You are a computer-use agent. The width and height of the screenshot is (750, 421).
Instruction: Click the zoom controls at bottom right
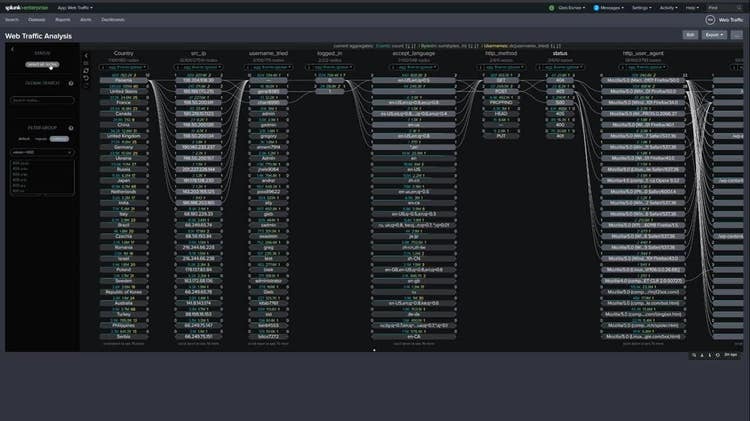[704, 354]
